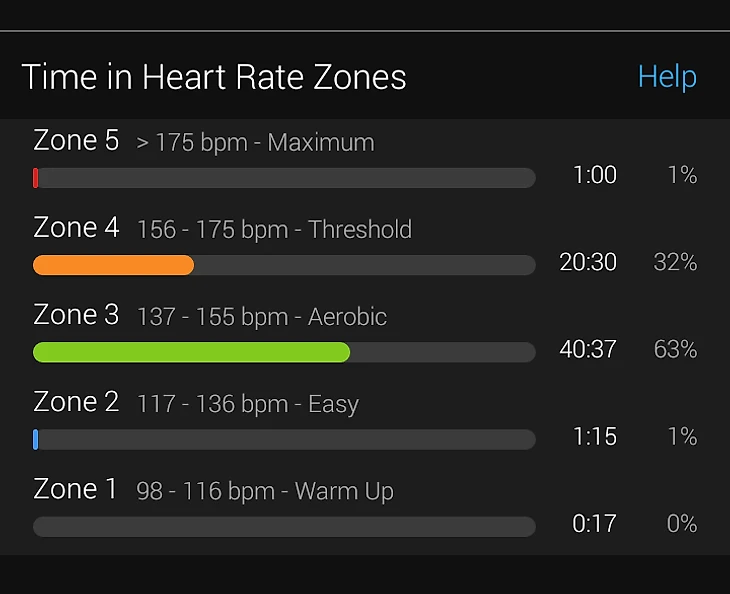This screenshot has height=594, width=730.
Task: Click the empty Zone 1 Warm Up bar
Action: (284, 526)
